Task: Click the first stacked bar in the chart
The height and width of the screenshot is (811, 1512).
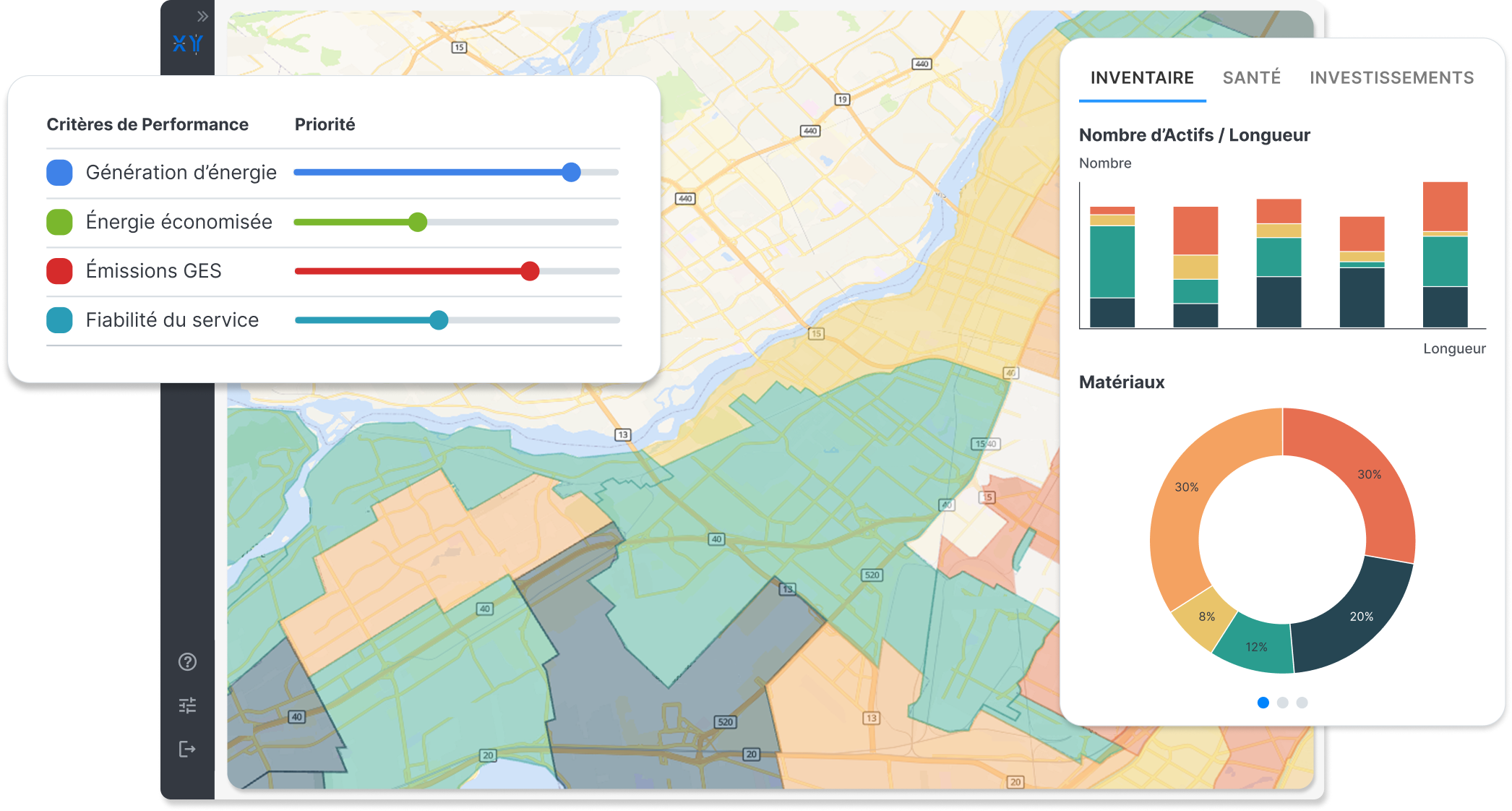Action: click(1112, 267)
